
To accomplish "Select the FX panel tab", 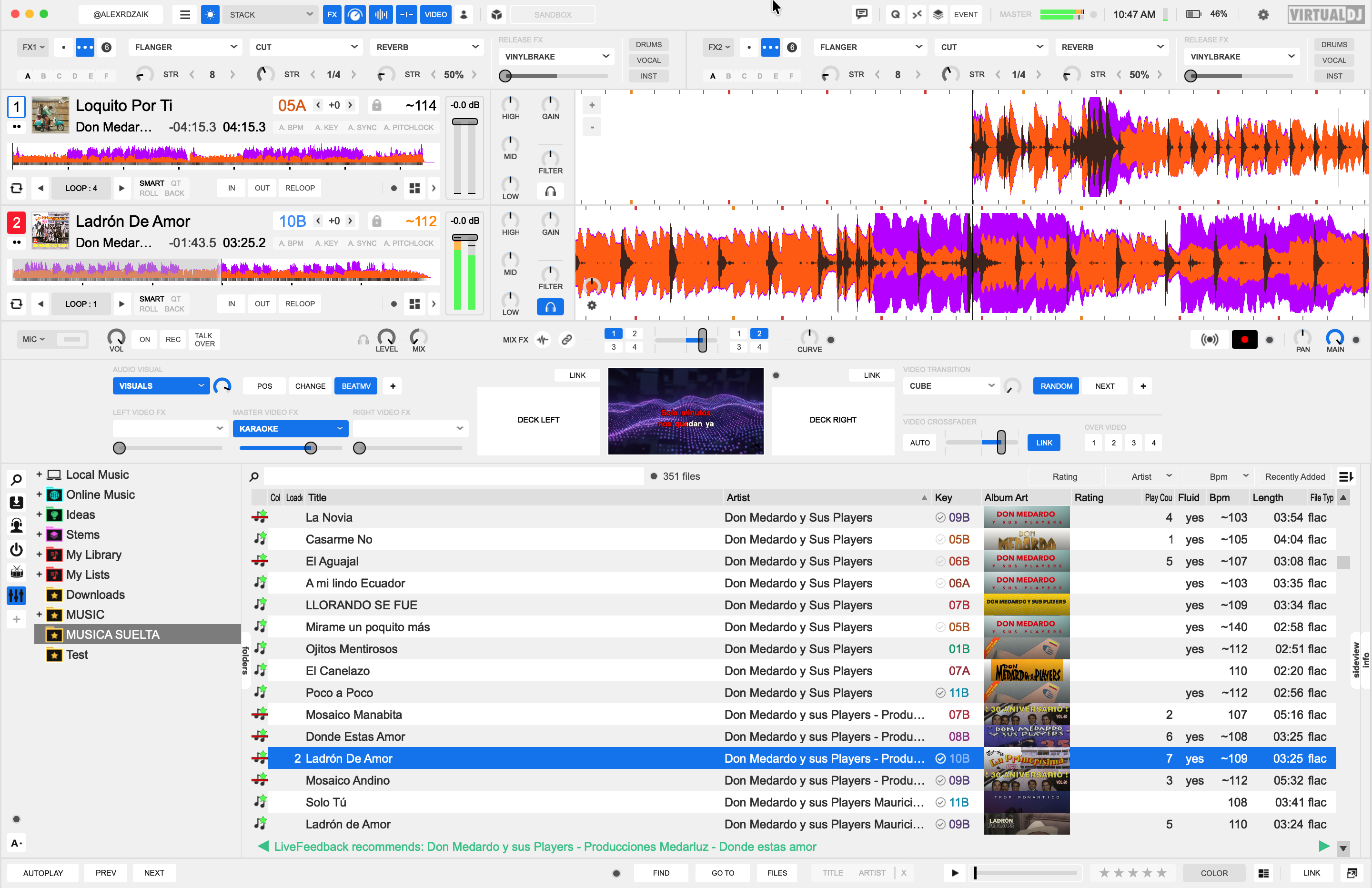I will tap(332, 14).
